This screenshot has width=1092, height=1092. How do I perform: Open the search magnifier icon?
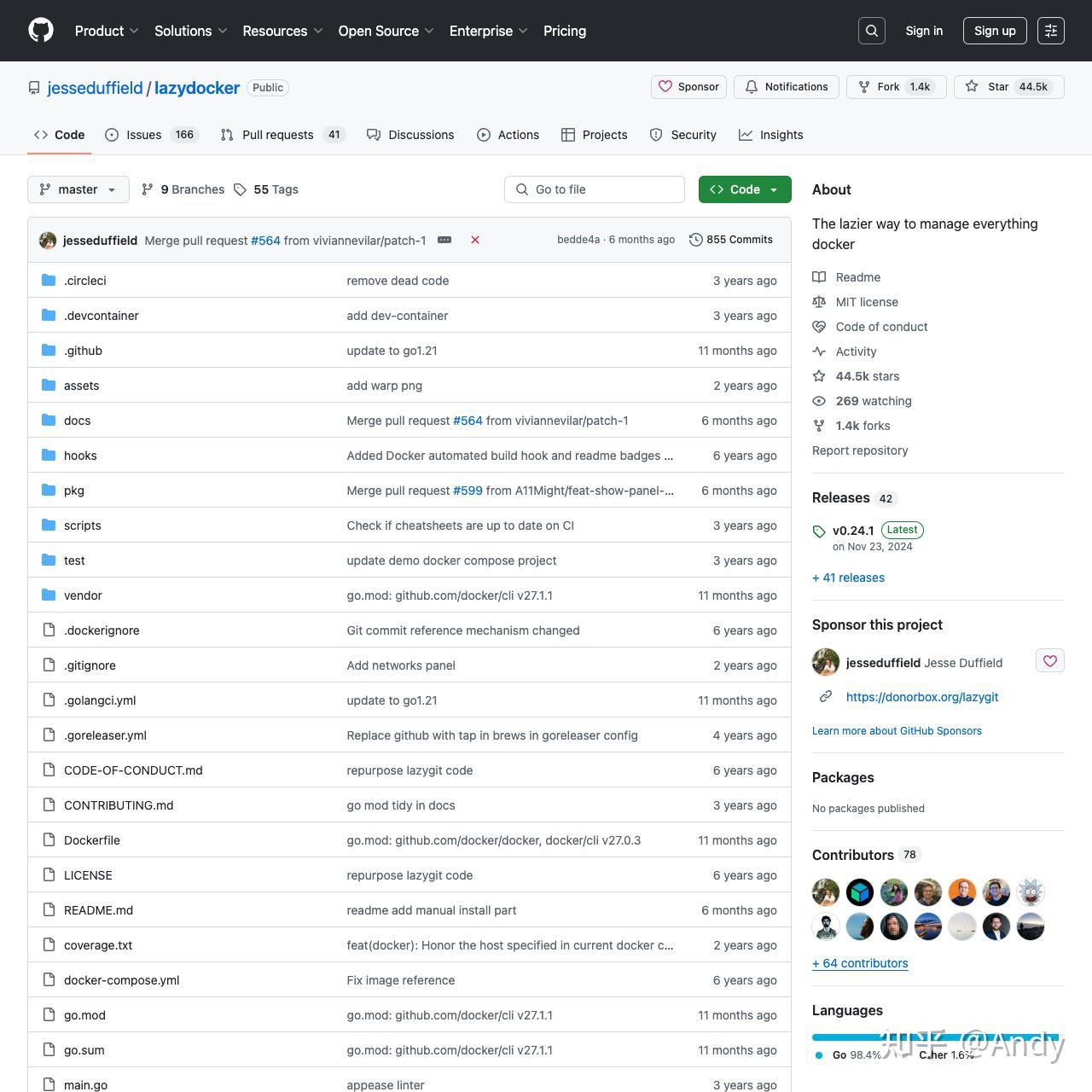(871, 30)
